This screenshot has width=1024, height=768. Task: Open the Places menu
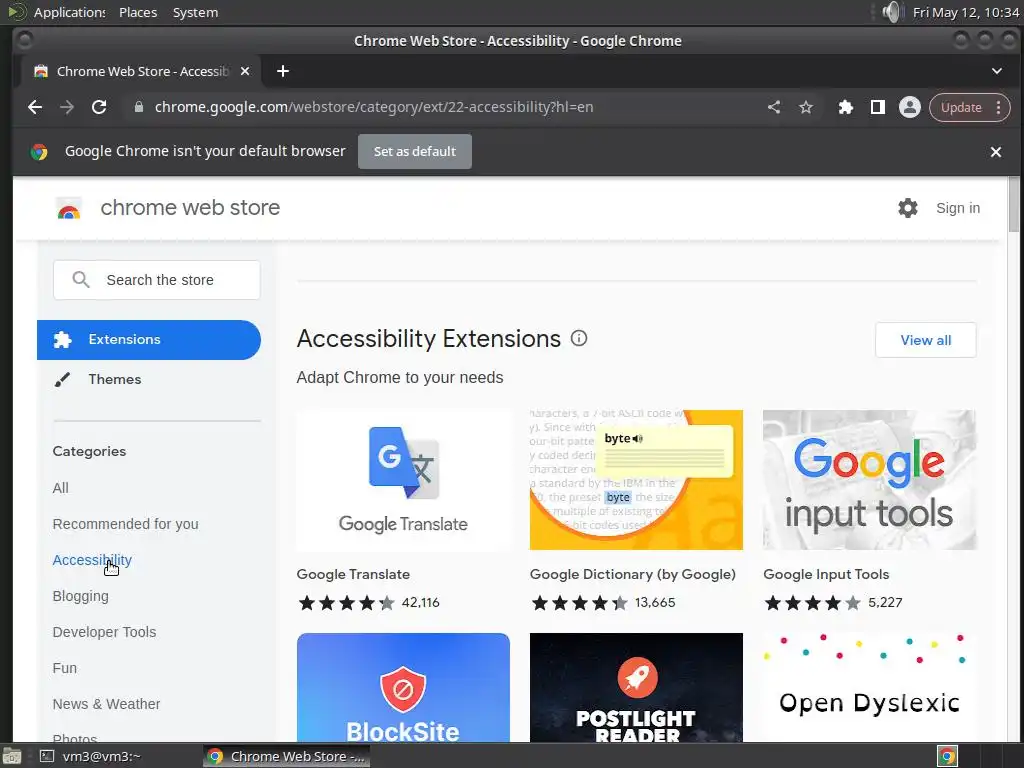click(x=138, y=12)
